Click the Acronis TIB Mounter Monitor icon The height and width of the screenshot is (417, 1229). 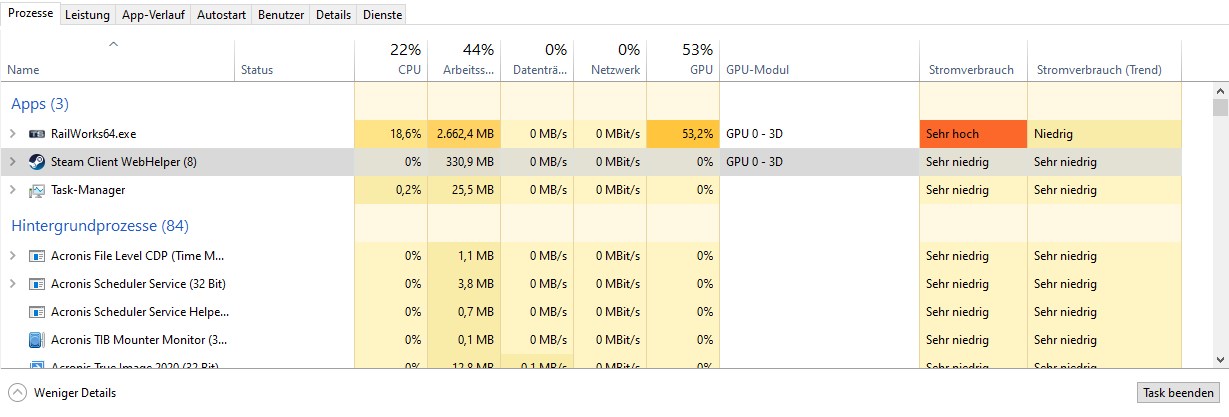pyautogui.click(x=37, y=340)
